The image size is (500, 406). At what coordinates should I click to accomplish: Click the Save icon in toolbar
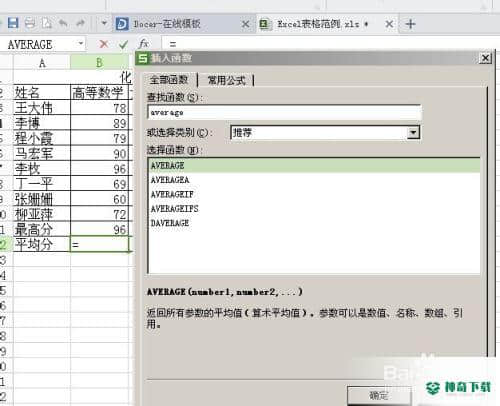pyautogui.click(x=13, y=23)
